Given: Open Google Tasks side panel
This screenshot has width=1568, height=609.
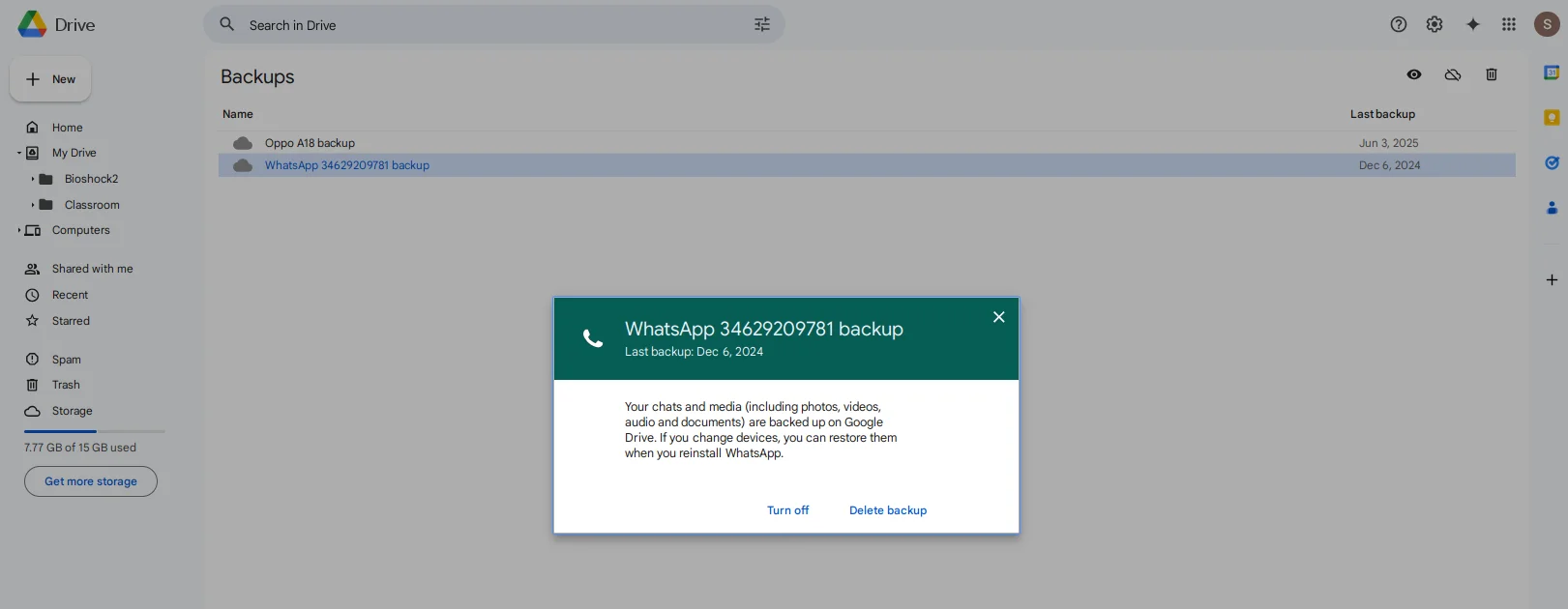Looking at the screenshot, I should [x=1552, y=163].
